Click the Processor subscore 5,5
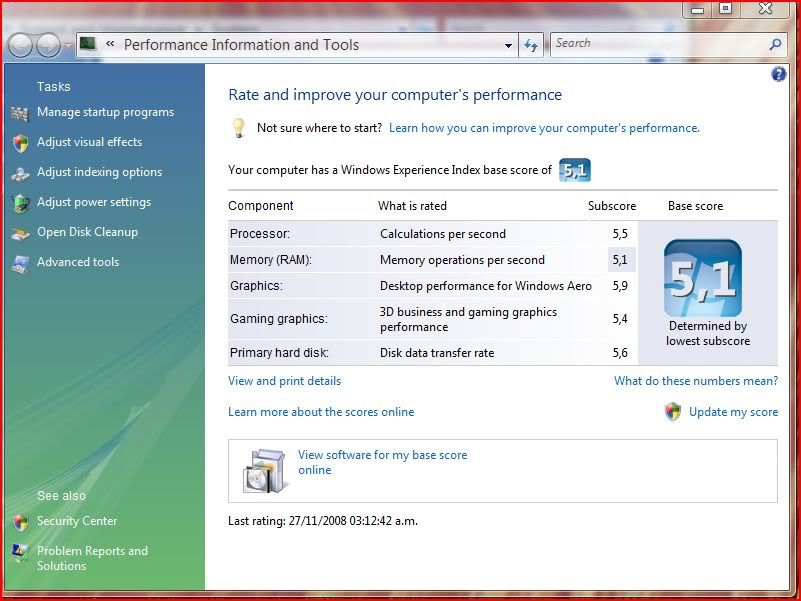Viewport: 801px width, 601px height. coord(620,234)
